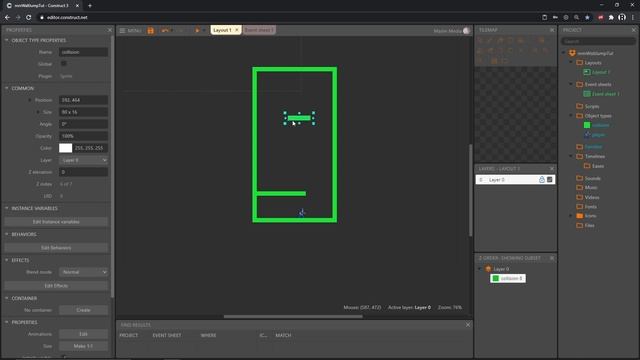Collapse the Object types folder arrow

[571, 116]
